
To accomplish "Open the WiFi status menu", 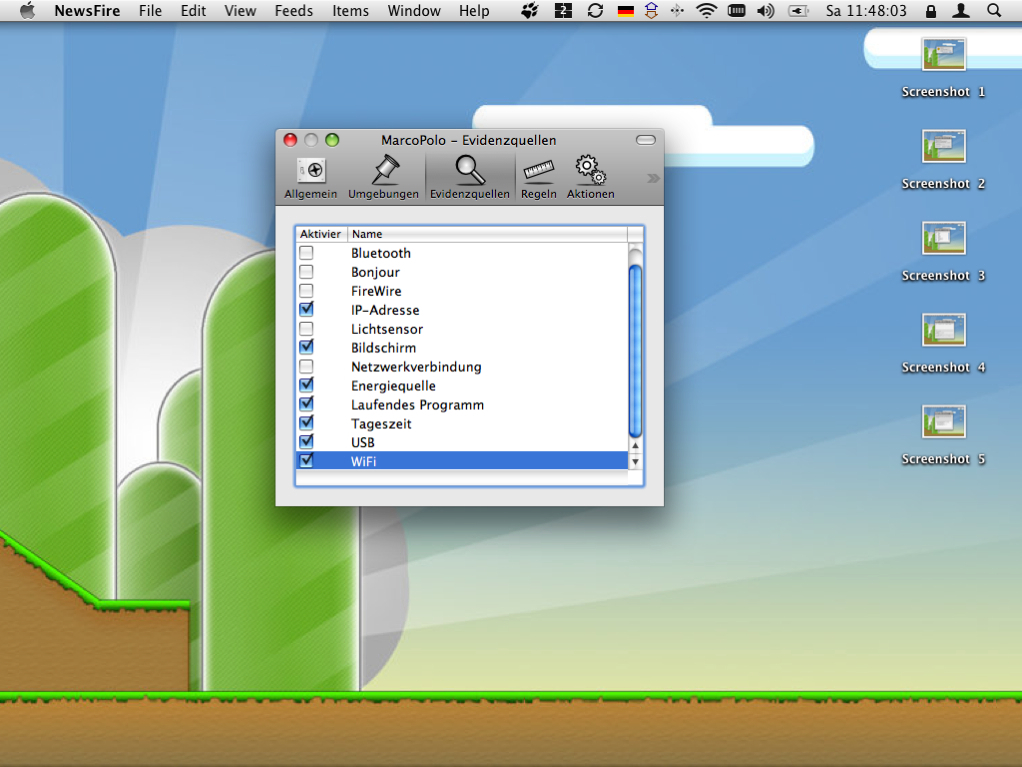I will click(x=706, y=10).
